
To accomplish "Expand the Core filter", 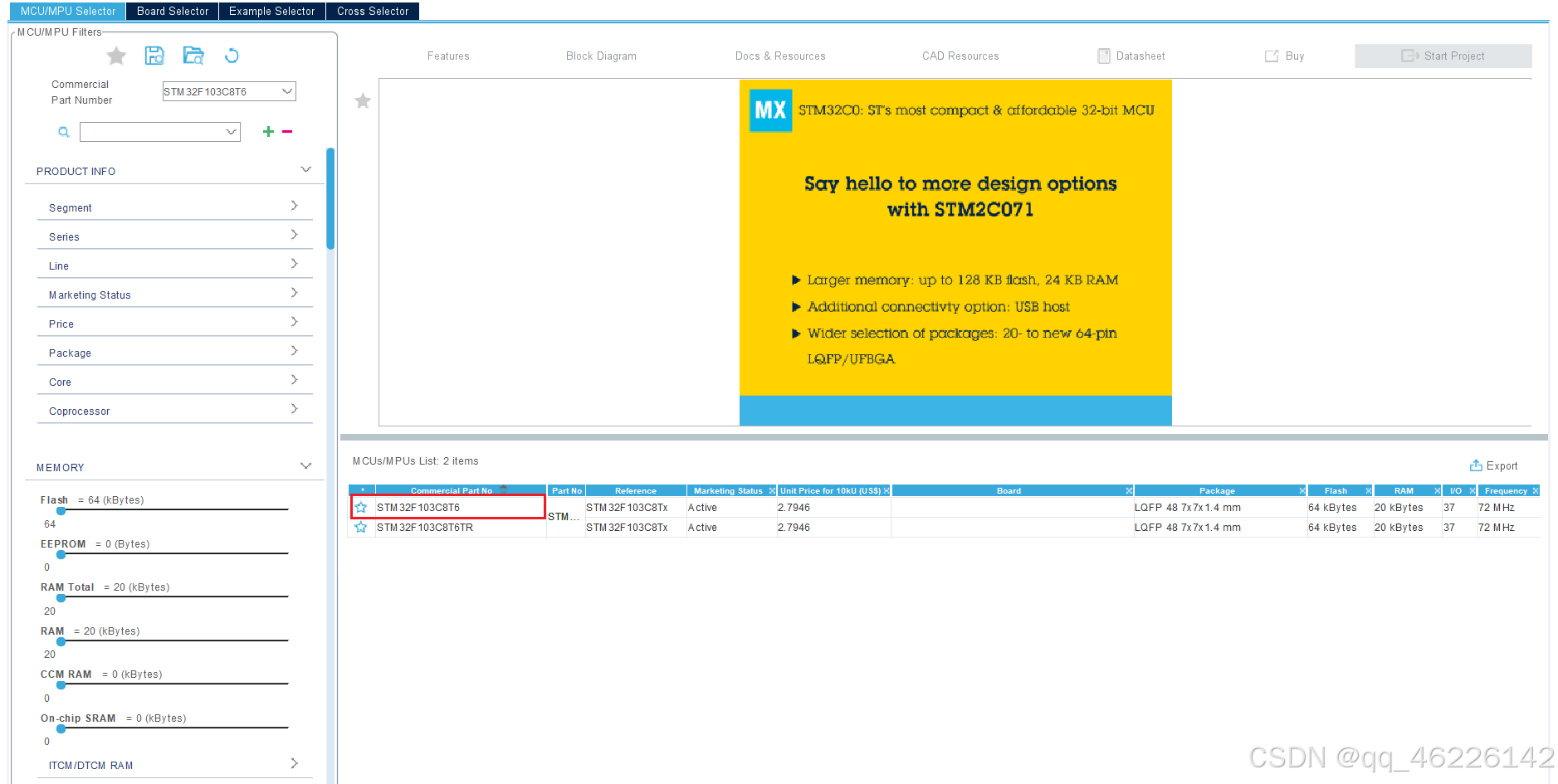I will (x=294, y=380).
